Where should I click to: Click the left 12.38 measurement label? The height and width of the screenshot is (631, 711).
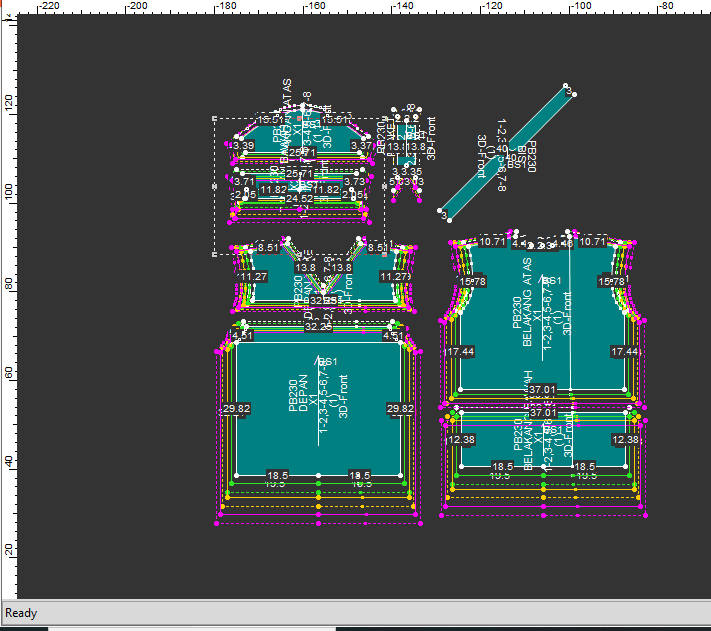point(461,440)
